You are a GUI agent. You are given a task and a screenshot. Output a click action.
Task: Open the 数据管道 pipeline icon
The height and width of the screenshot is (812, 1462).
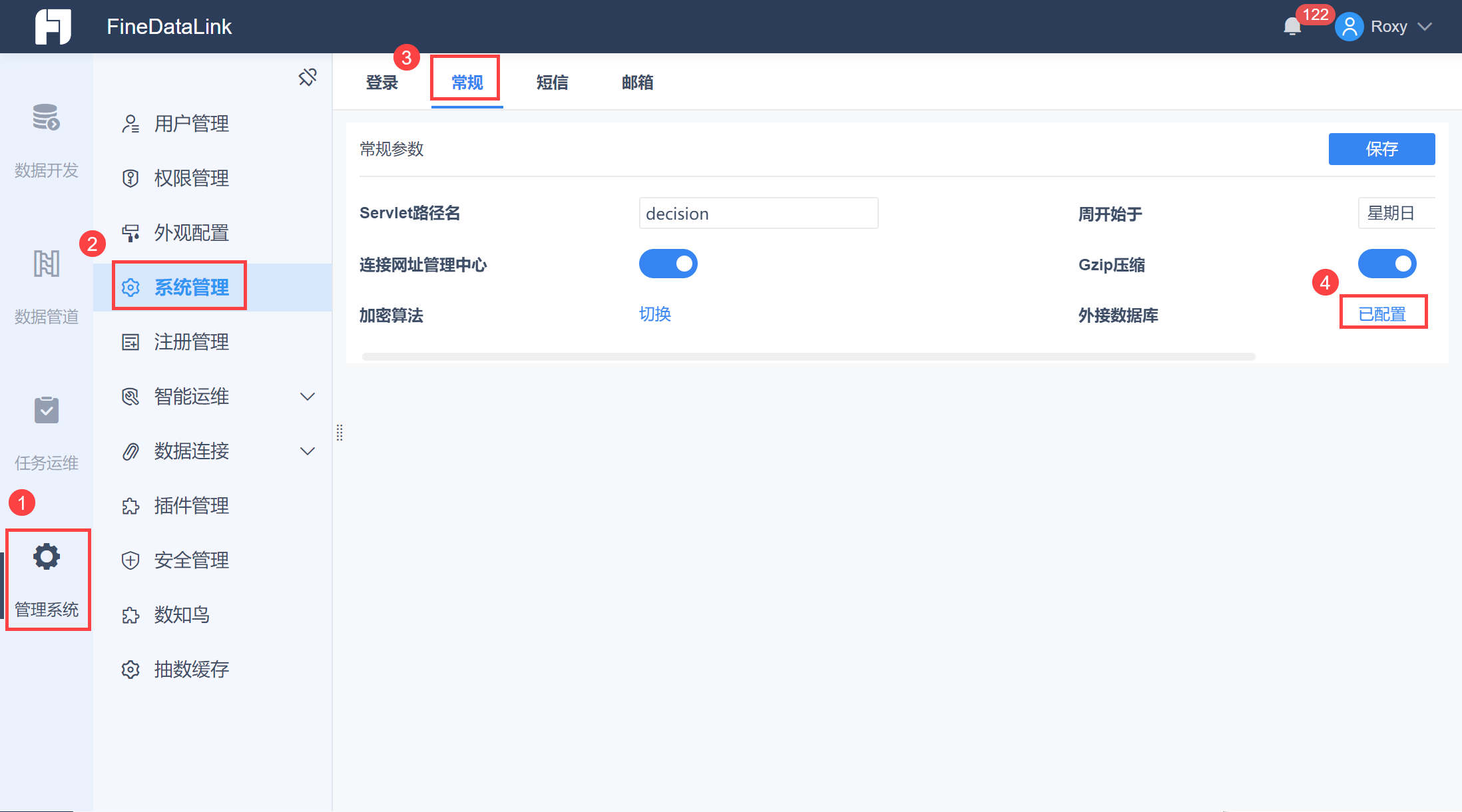pyautogui.click(x=46, y=264)
